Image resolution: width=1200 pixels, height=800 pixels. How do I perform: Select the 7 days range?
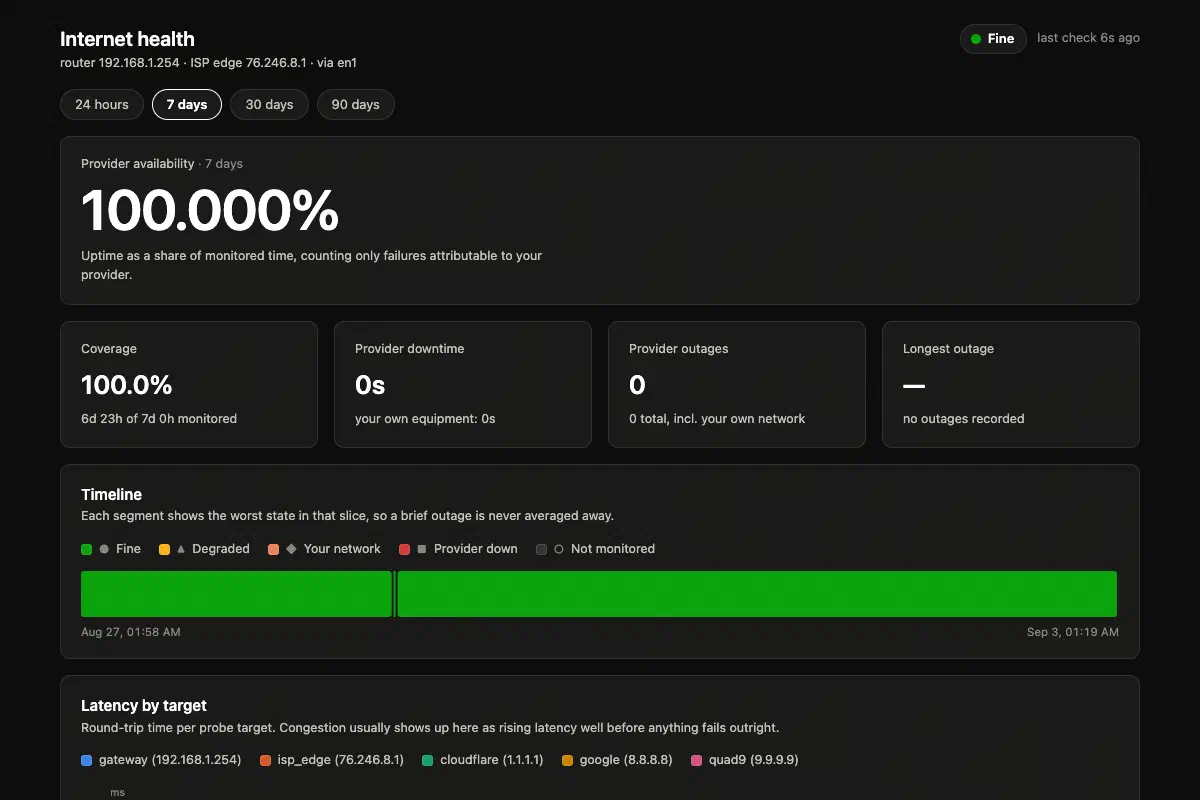[x=187, y=104]
